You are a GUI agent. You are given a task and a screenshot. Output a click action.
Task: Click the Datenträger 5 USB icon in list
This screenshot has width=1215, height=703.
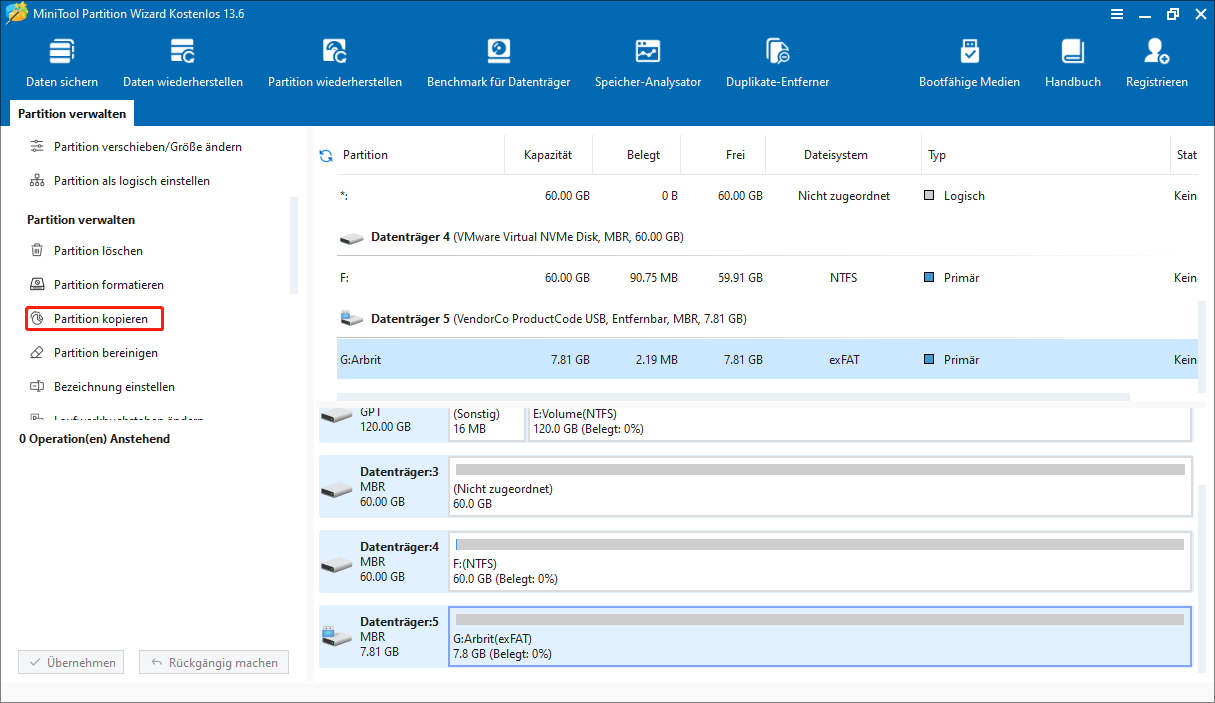point(352,319)
